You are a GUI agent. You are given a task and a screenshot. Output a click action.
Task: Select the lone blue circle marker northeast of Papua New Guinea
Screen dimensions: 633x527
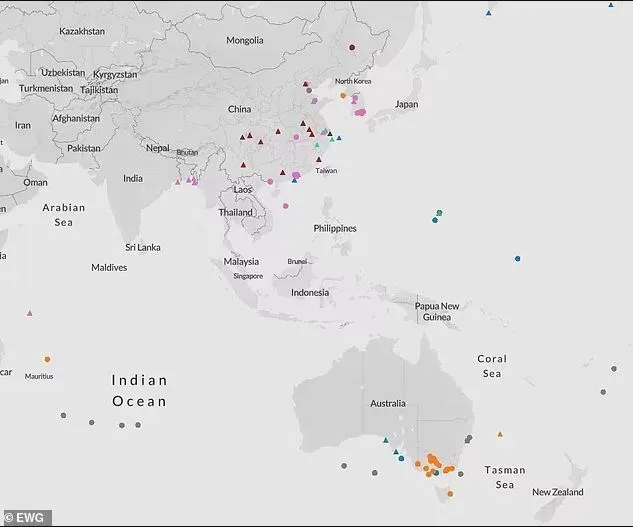pyautogui.click(x=518, y=258)
